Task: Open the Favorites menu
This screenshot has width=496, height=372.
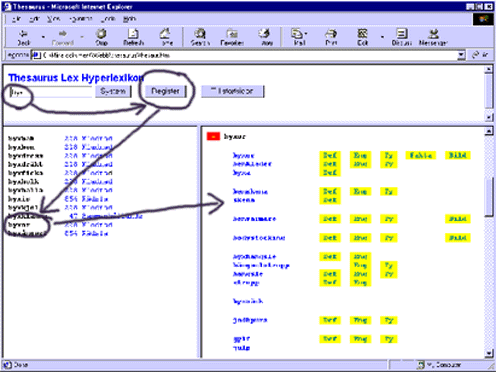Action: tap(81, 19)
